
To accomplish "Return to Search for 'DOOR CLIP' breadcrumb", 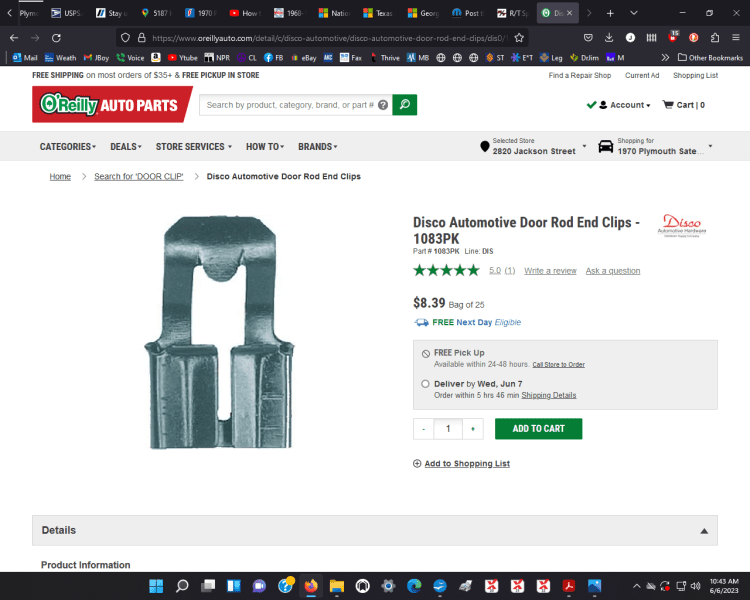I will [139, 177].
